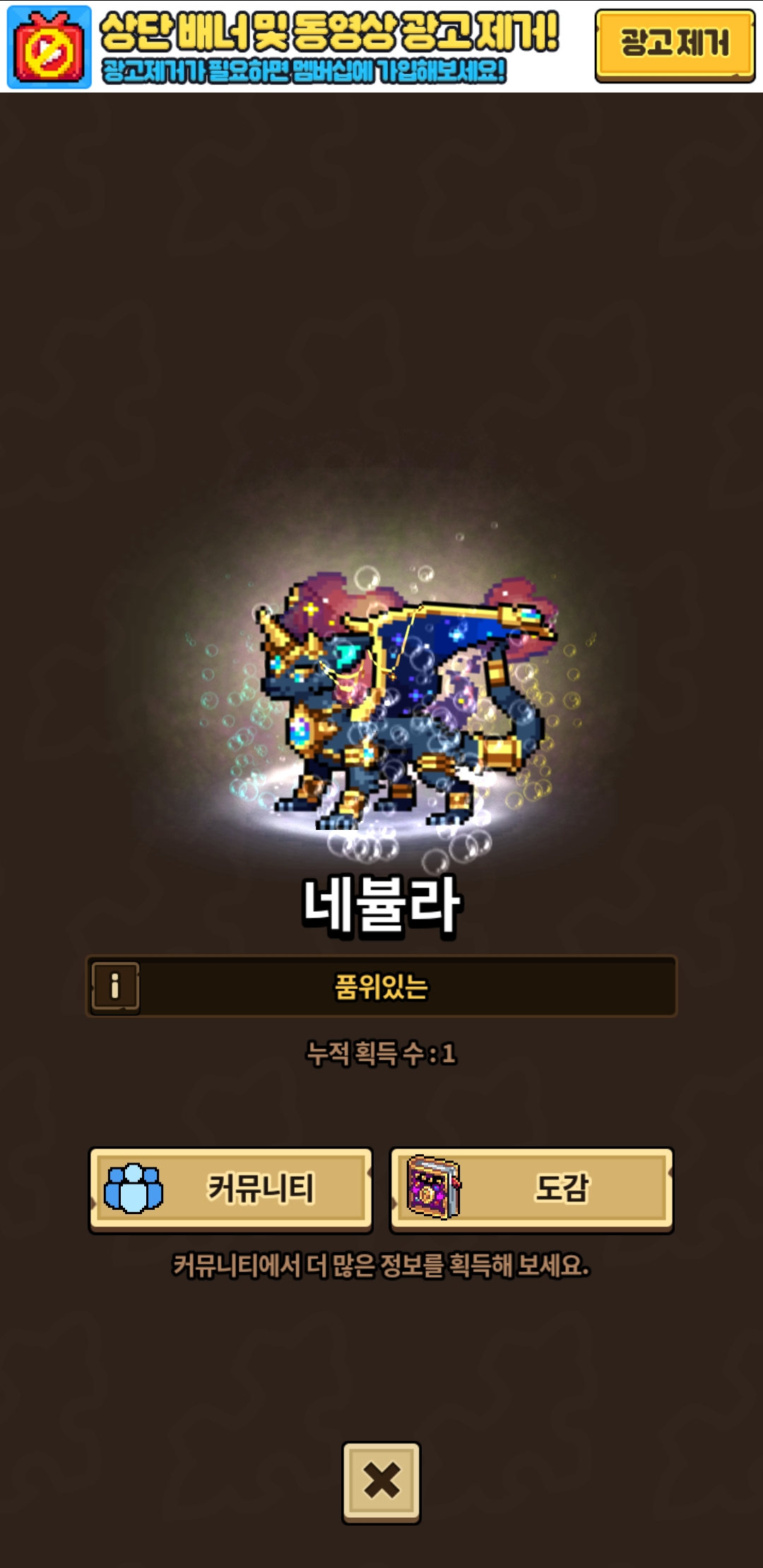Tap the blue people community icon
The height and width of the screenshot is (1568, 763).
click(134, 1188)
